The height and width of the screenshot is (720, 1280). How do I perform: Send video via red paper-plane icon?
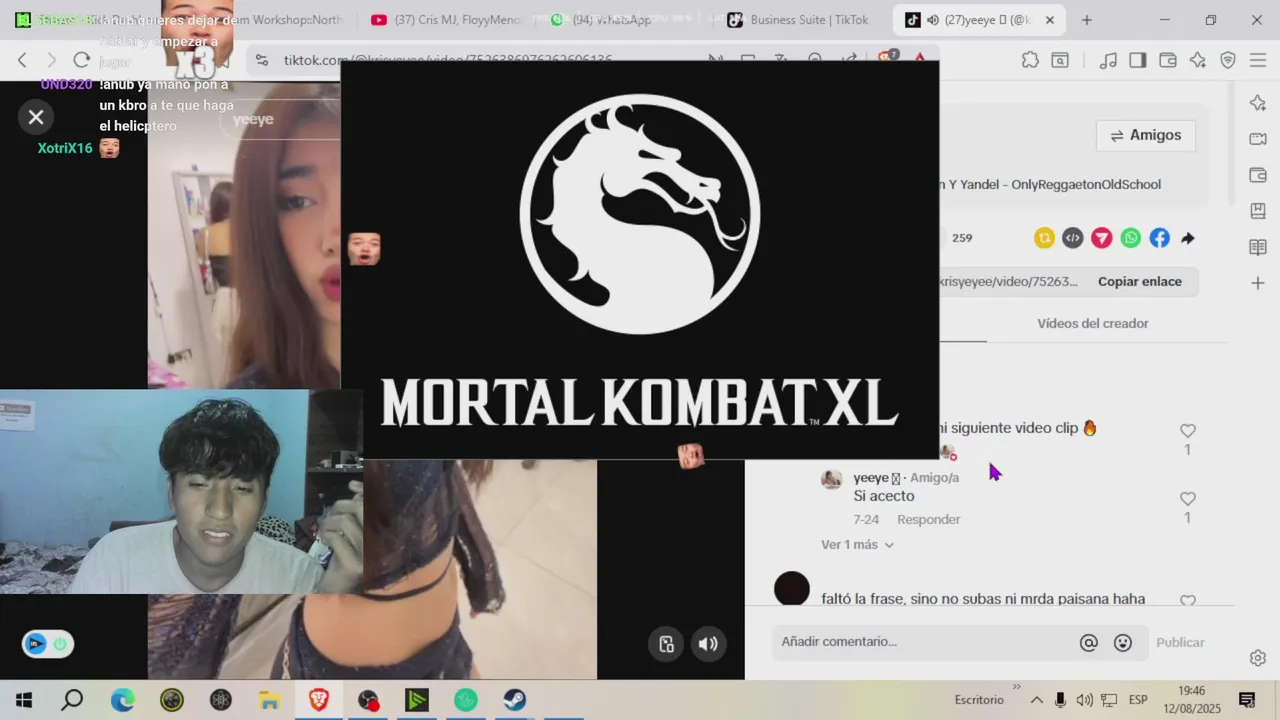(1102, 238)
